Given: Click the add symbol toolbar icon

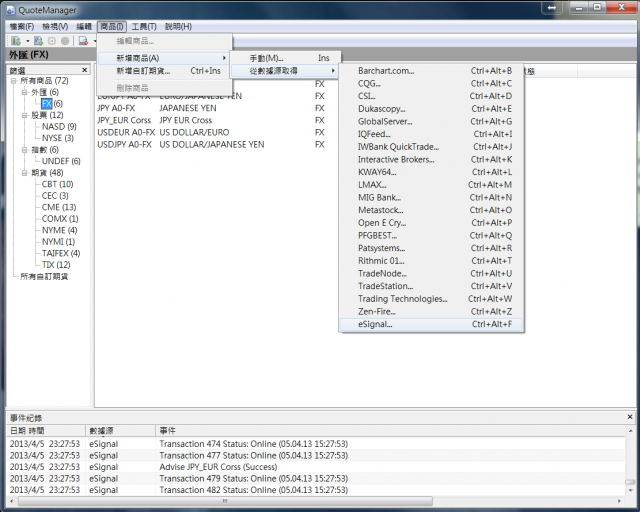Looking at the screenshot, I should click(x=16, y=41).
